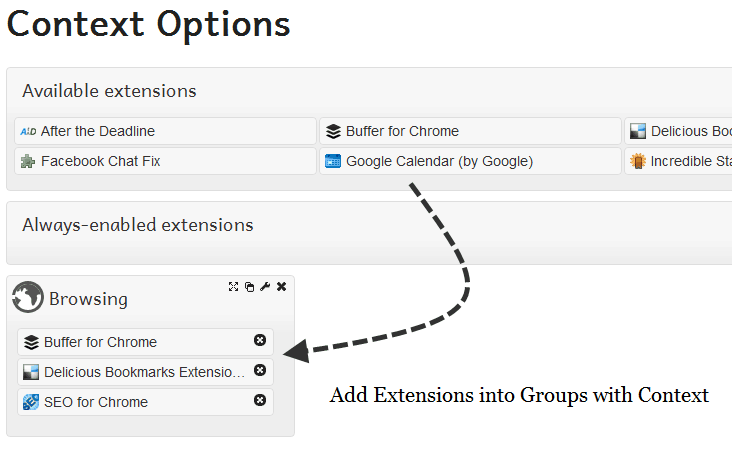Click the SEO for Chrome item in Browsing
Screen dimensions: 732x453
(x=96, y=402)
